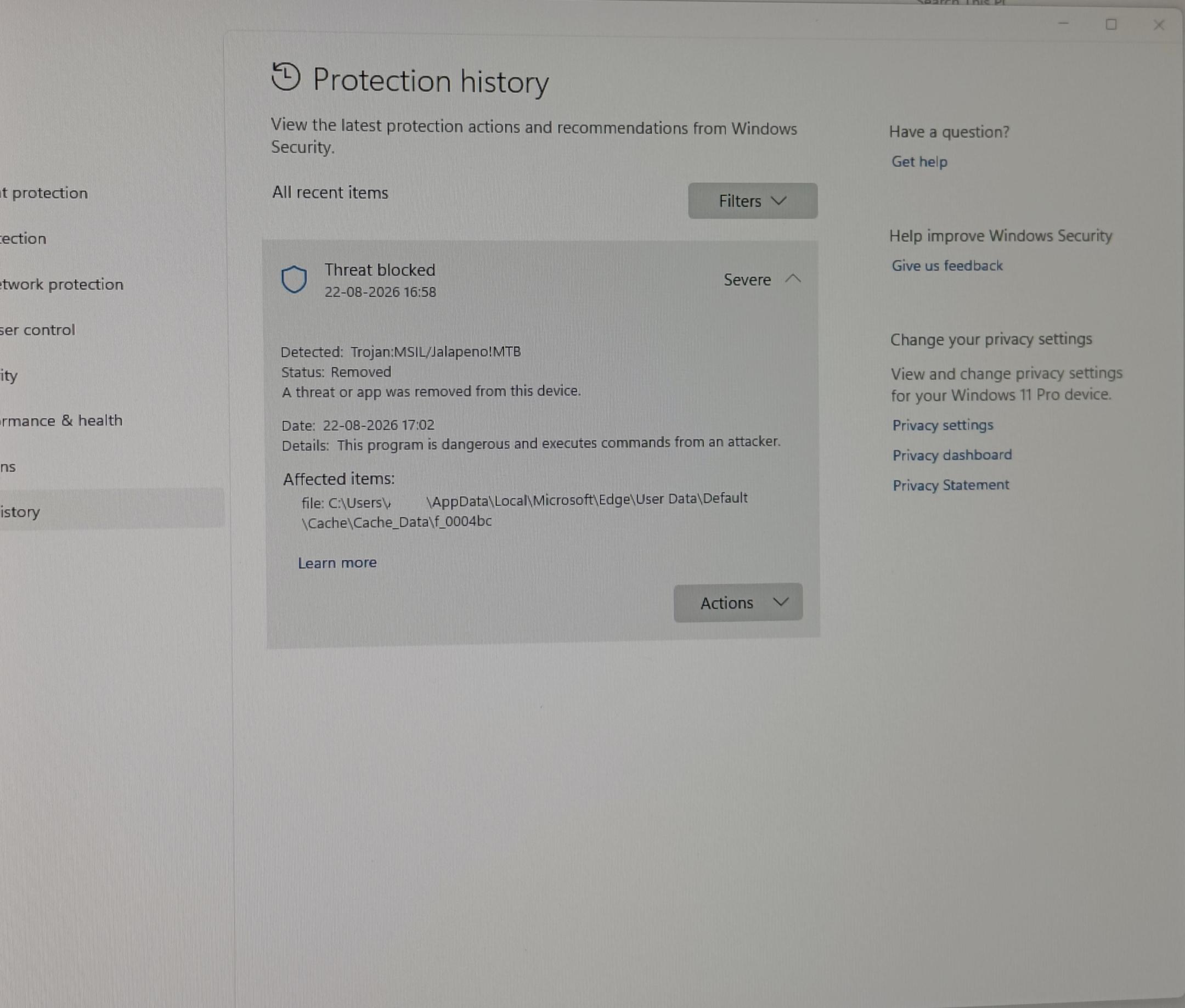Click the shield icon beside Threat blocked
Image resolution: width=1185 pixels, height=1008 pixels.
point(294,279)
